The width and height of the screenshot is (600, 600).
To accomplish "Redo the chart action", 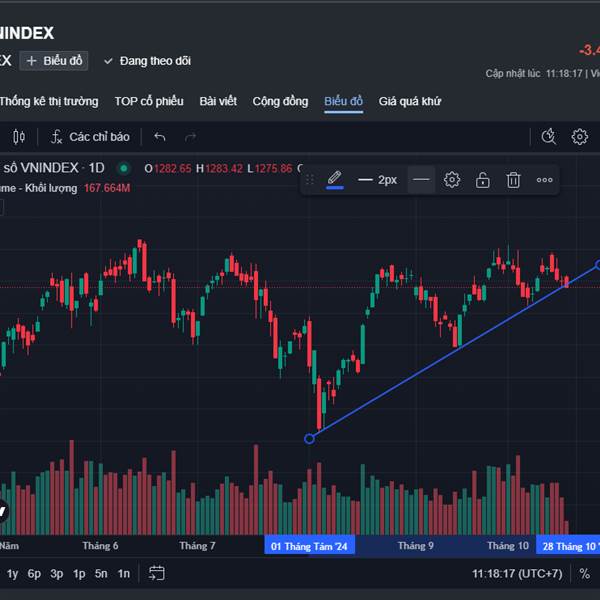I will 190,137.
